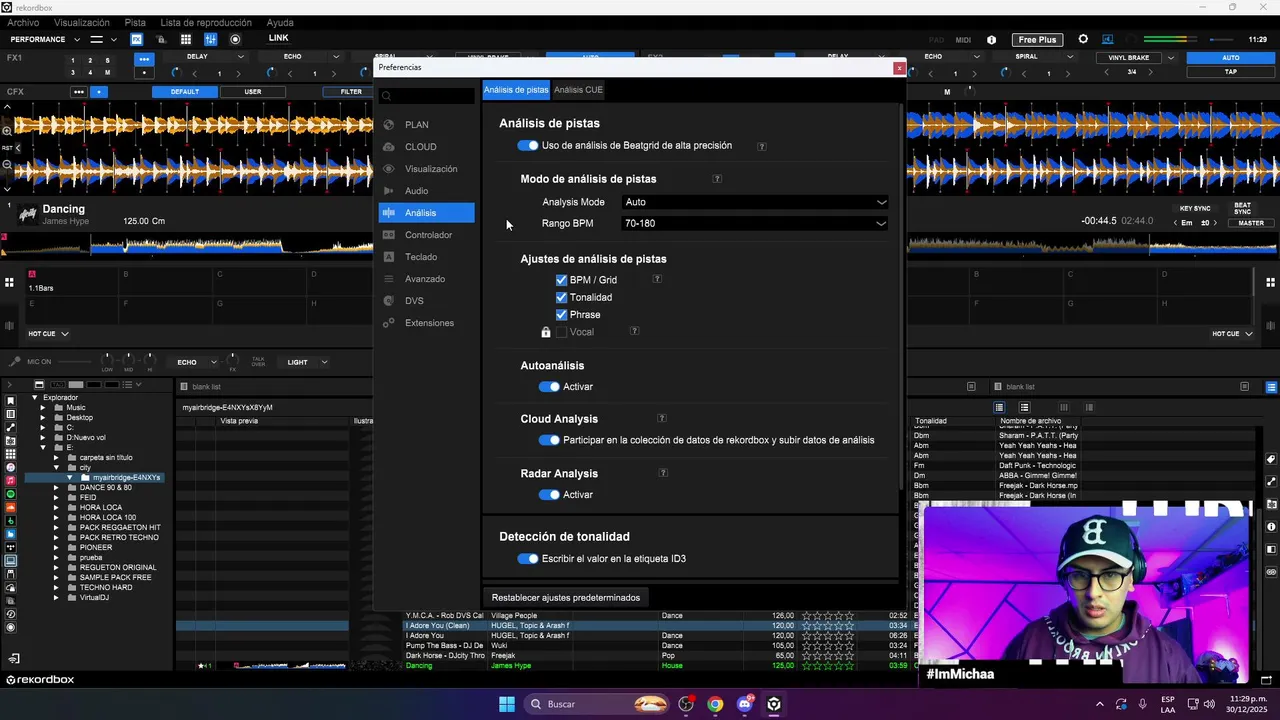The height and width of the screenshot is (720, 1280).
Task: Open the Windows Start menu
Action: pos(507,704)
